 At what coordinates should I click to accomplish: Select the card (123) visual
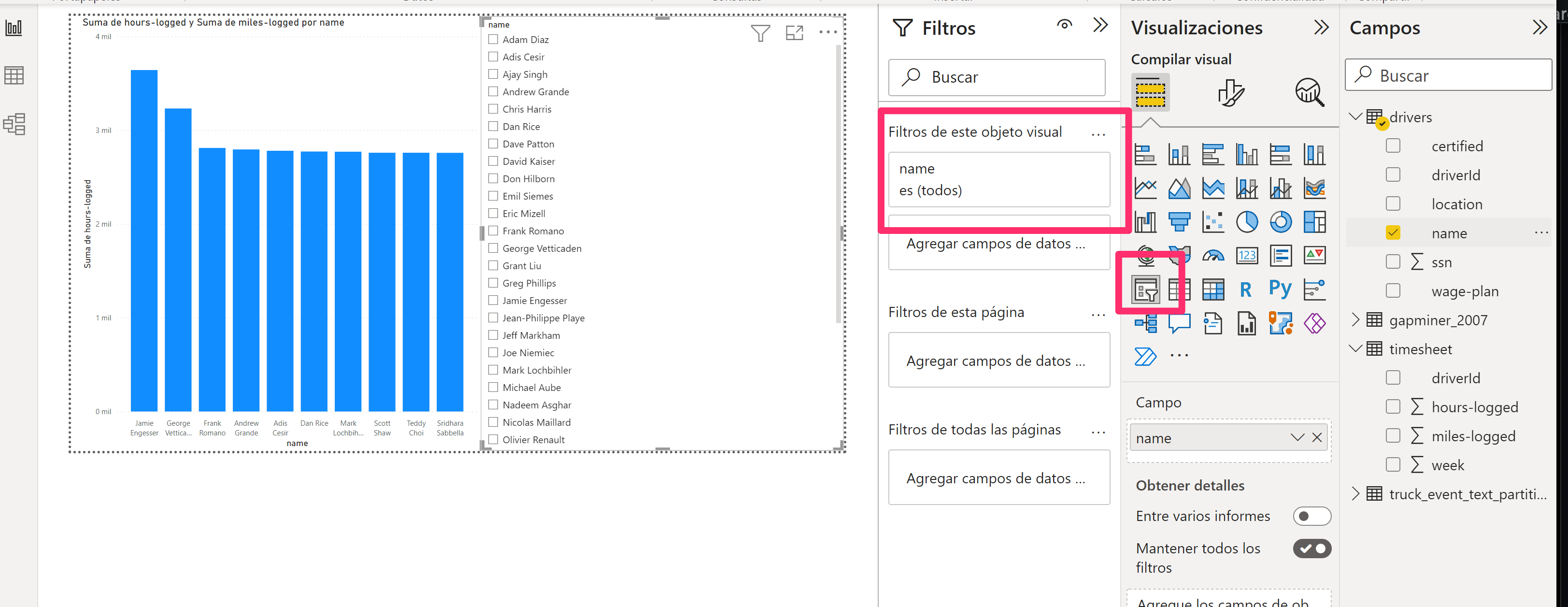click(1247, 256)
